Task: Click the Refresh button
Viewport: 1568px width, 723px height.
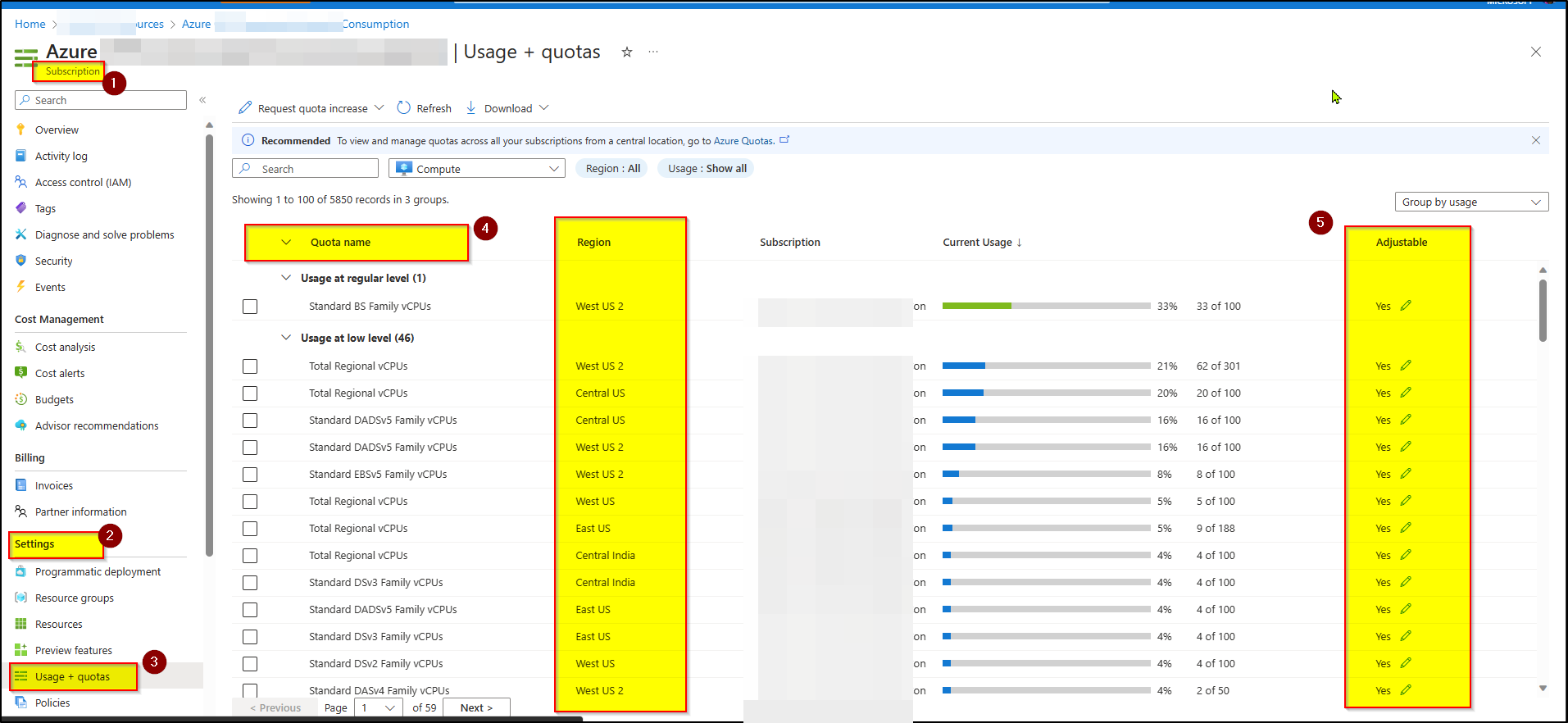Action: click(x=424, y=108)
